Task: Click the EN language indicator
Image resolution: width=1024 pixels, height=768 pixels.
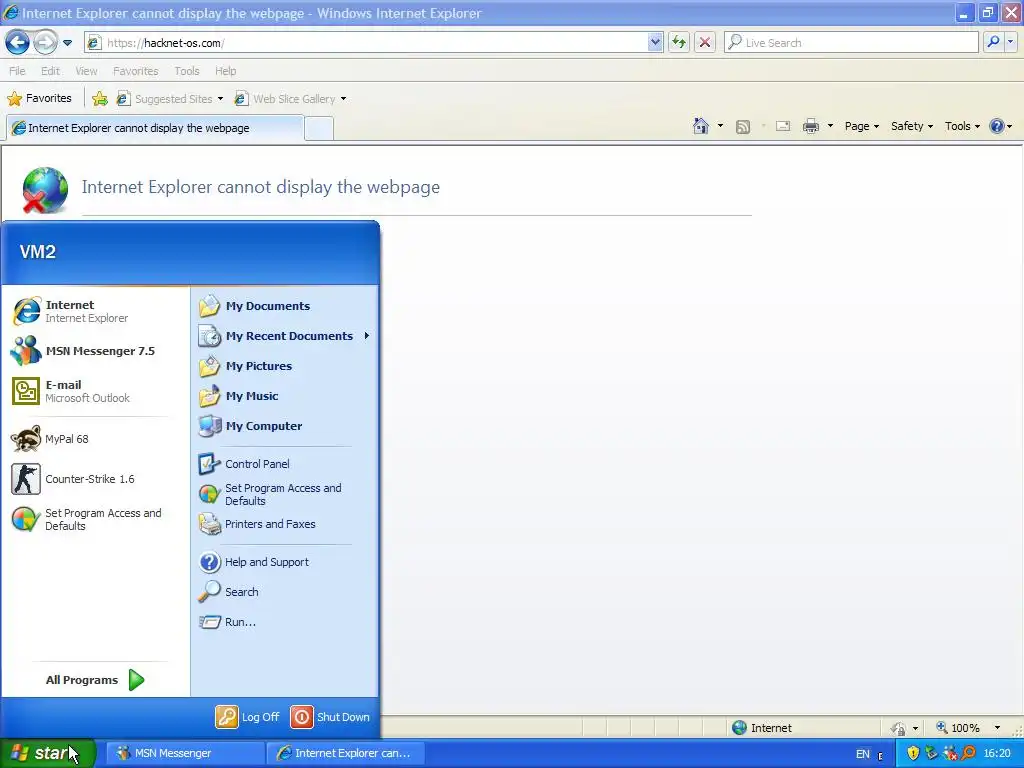Action: 863,754
